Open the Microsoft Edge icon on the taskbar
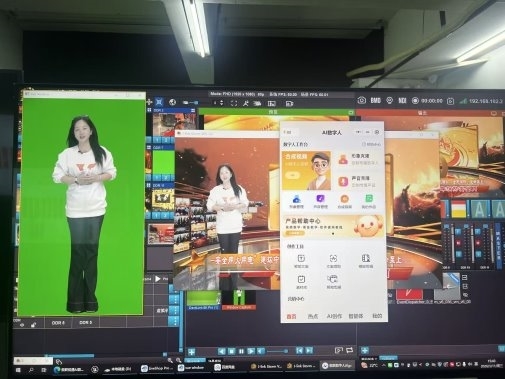Viewport: 505px width, 379px height. [57, 369]
